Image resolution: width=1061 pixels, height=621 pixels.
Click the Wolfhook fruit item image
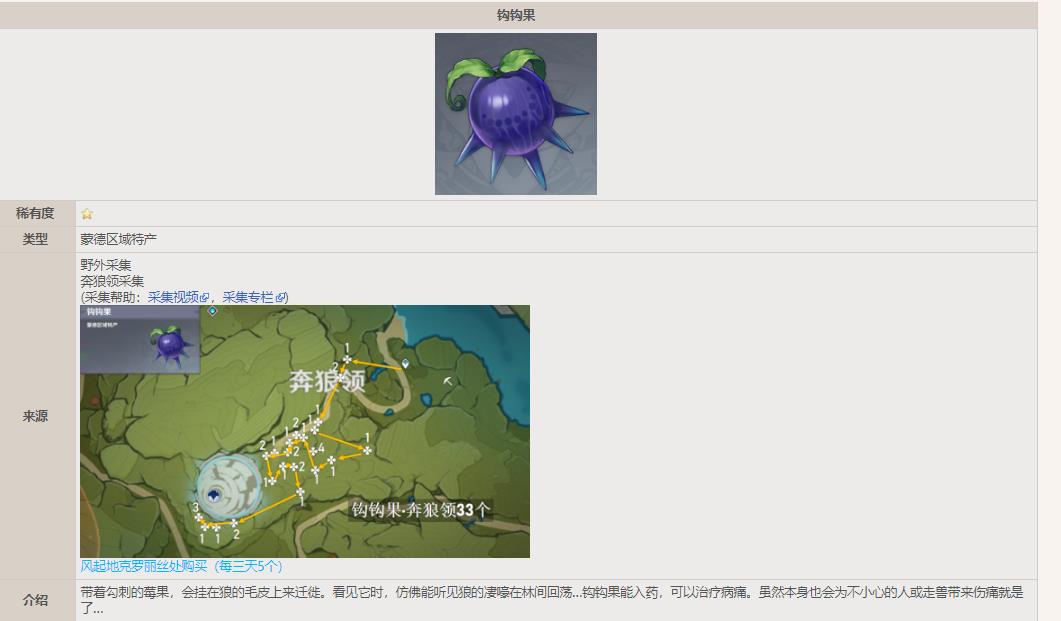(x=515, y=113)
